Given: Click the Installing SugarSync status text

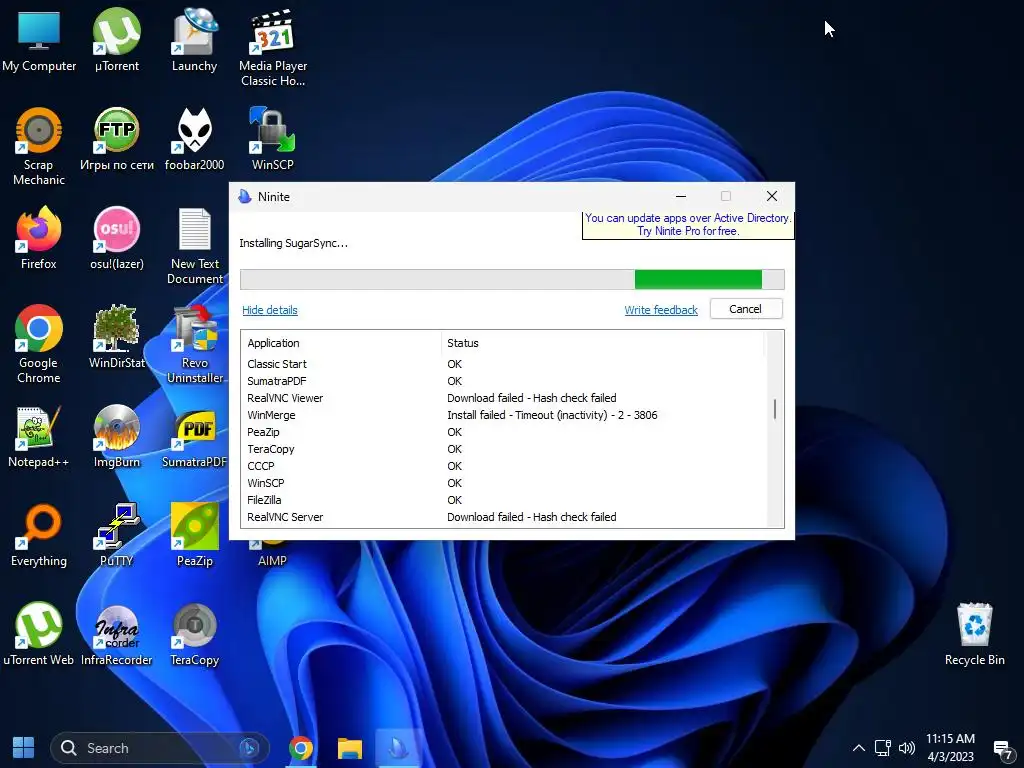Looking at the screenshot, I should pos(293,243).
